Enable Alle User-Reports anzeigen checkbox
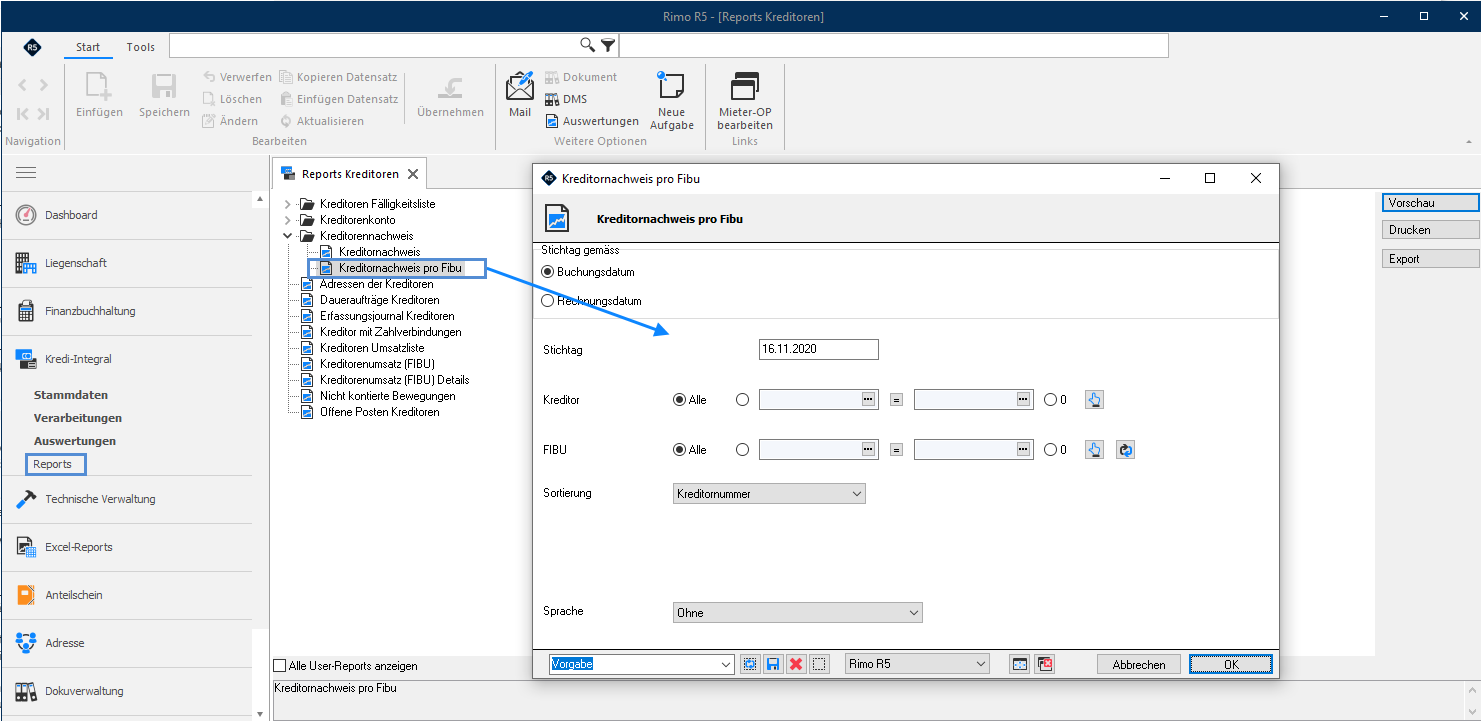Screen dimensions: 1481x721 (x=279, y=666)
